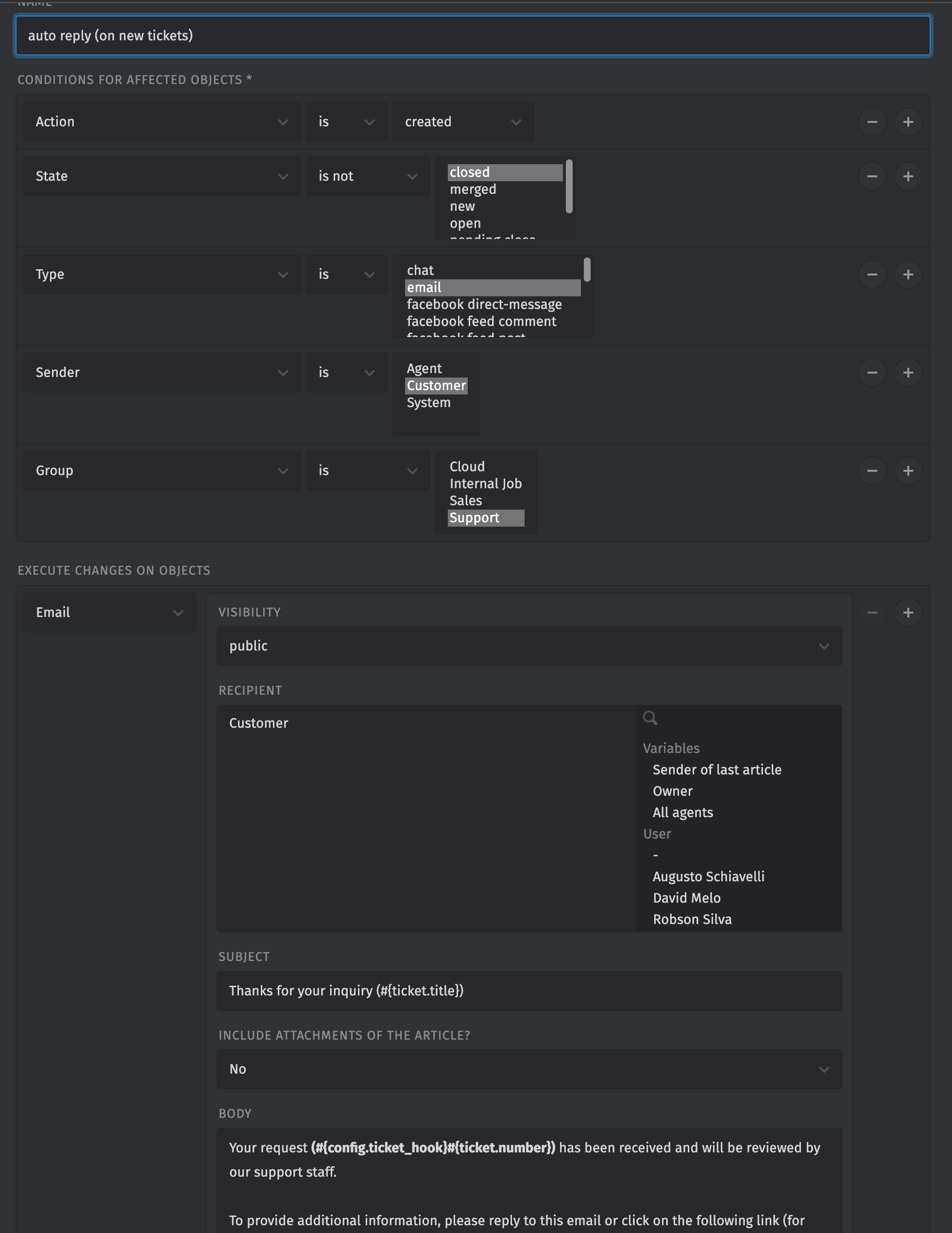Select 'Agent' in the Sender list
The height and width of the screenshot is (1233, 952).
click(436, 369)
